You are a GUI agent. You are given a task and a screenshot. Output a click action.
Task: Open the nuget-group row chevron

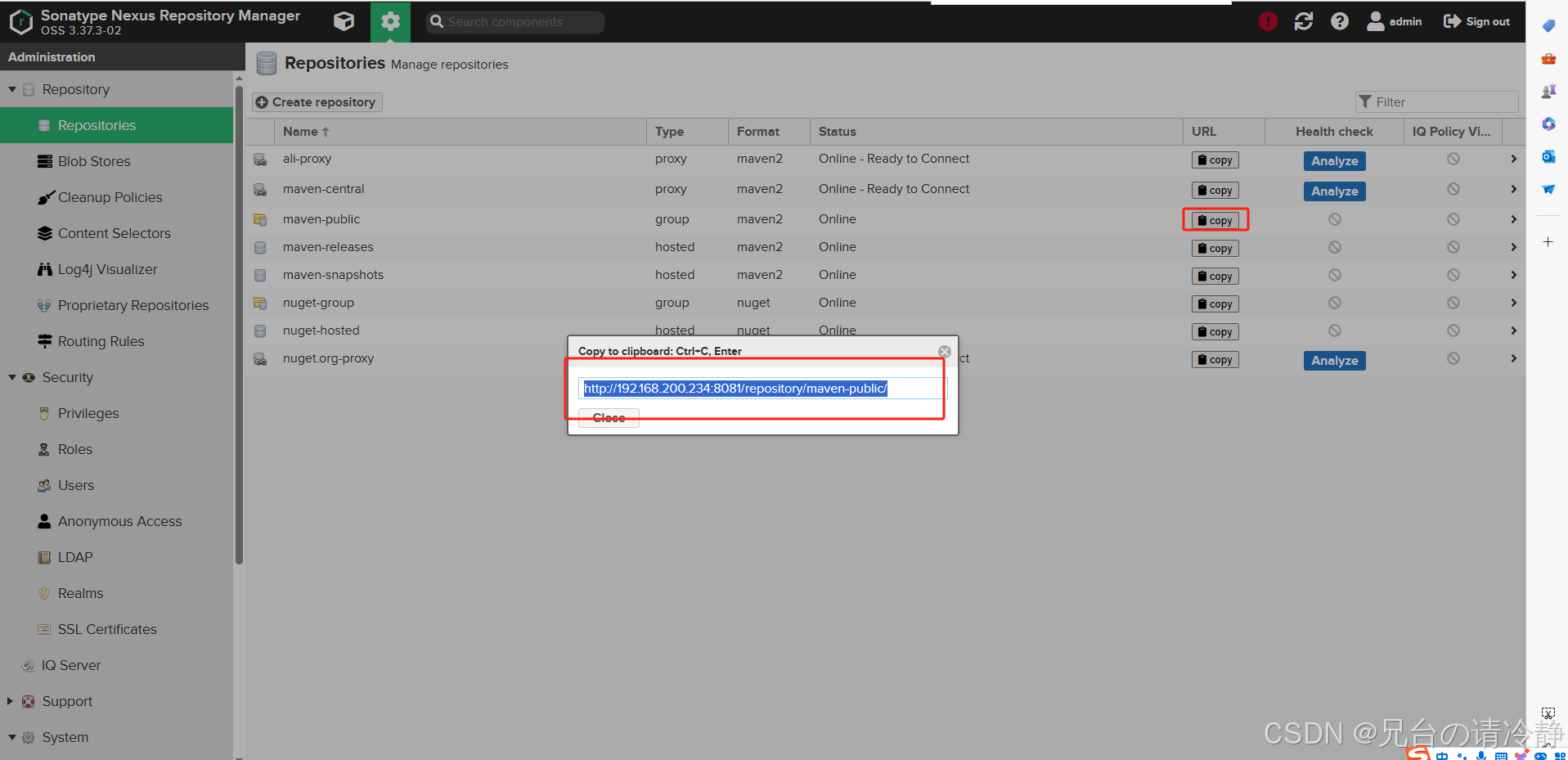(1513, 303)
